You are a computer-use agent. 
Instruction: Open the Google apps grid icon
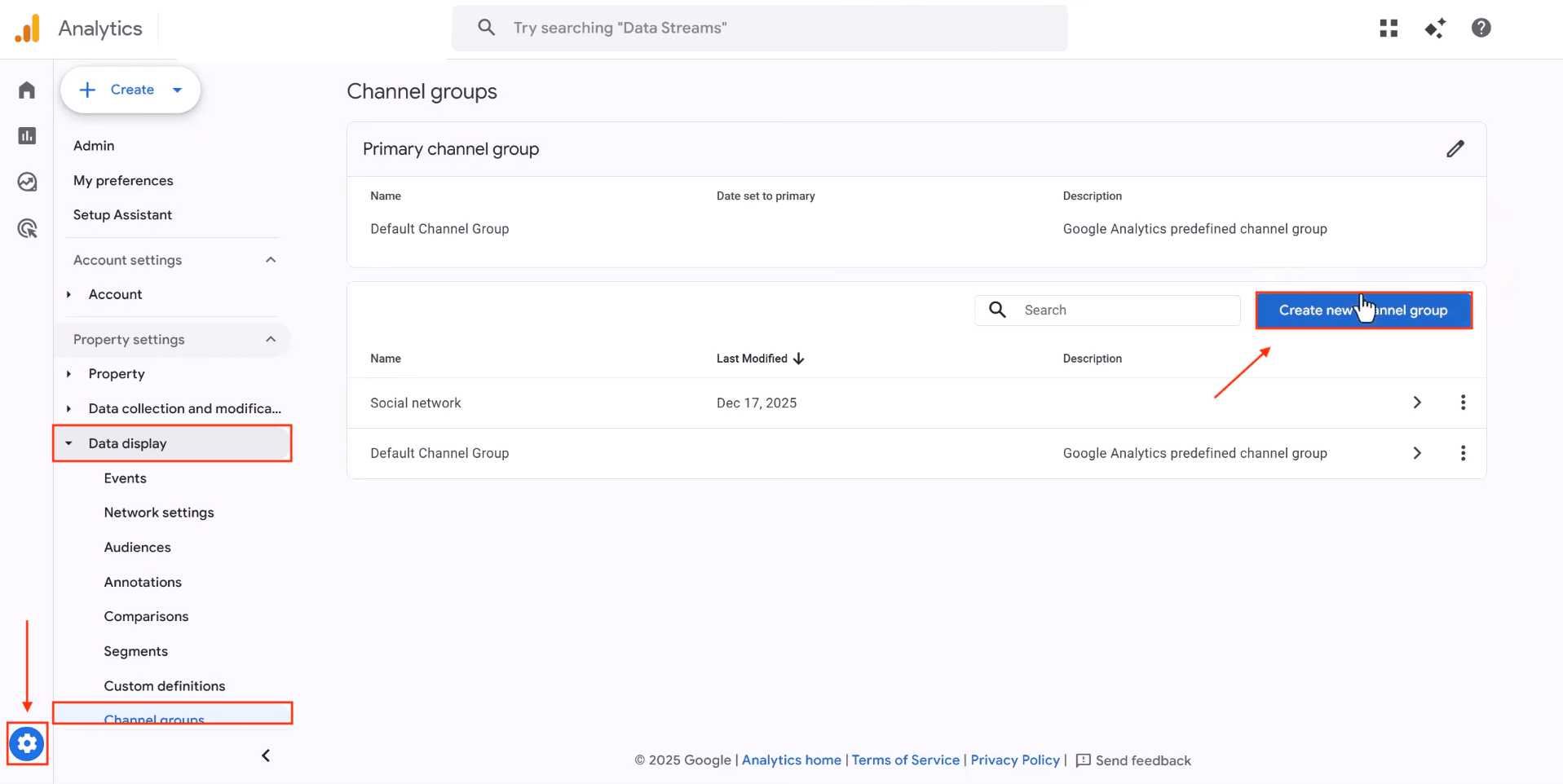tap(1389, 28)
